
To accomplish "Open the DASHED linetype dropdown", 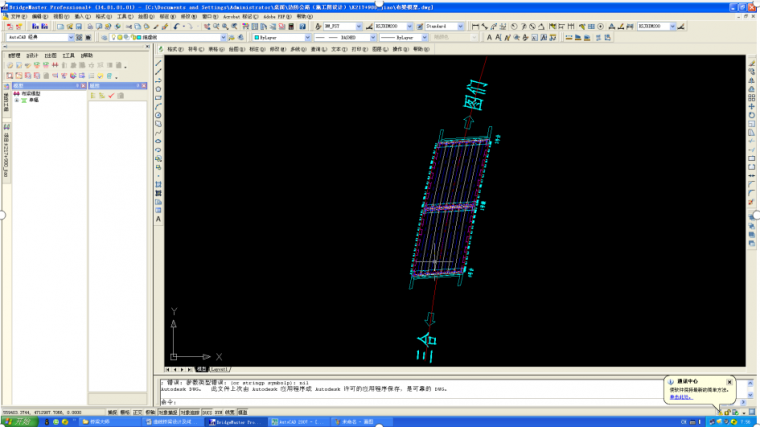I will (373, 37).
